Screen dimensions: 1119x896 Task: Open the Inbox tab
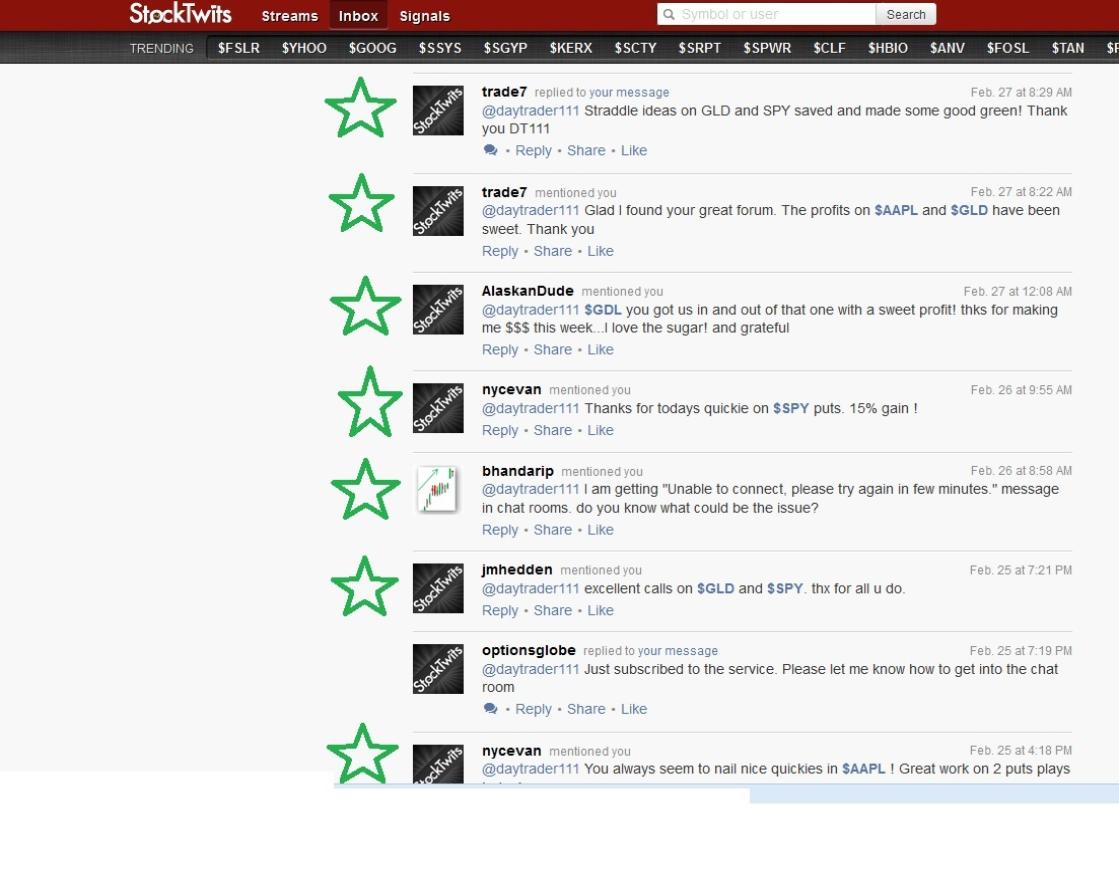358,16
